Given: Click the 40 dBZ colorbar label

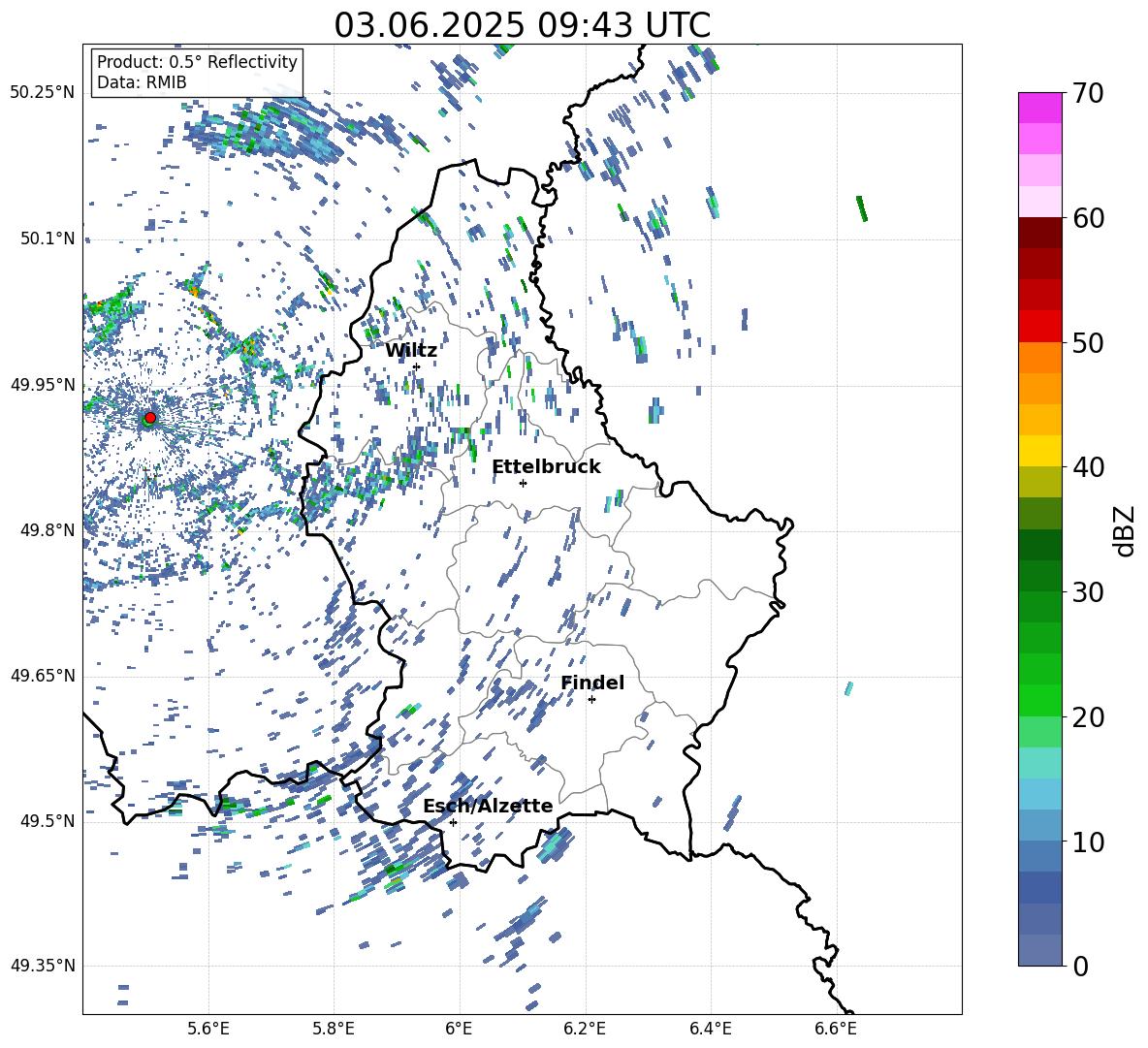Looking at the screenshot, I should click(1088, 467).
